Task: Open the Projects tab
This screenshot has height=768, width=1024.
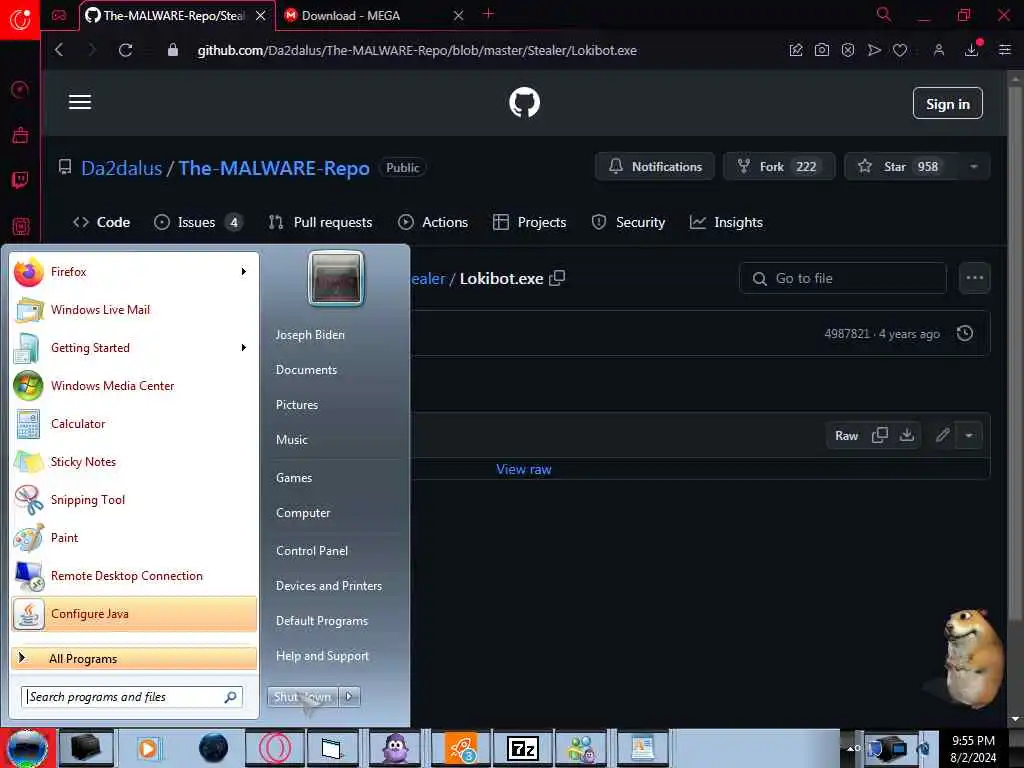Action: pyautogui.click(x=530, y=223)
